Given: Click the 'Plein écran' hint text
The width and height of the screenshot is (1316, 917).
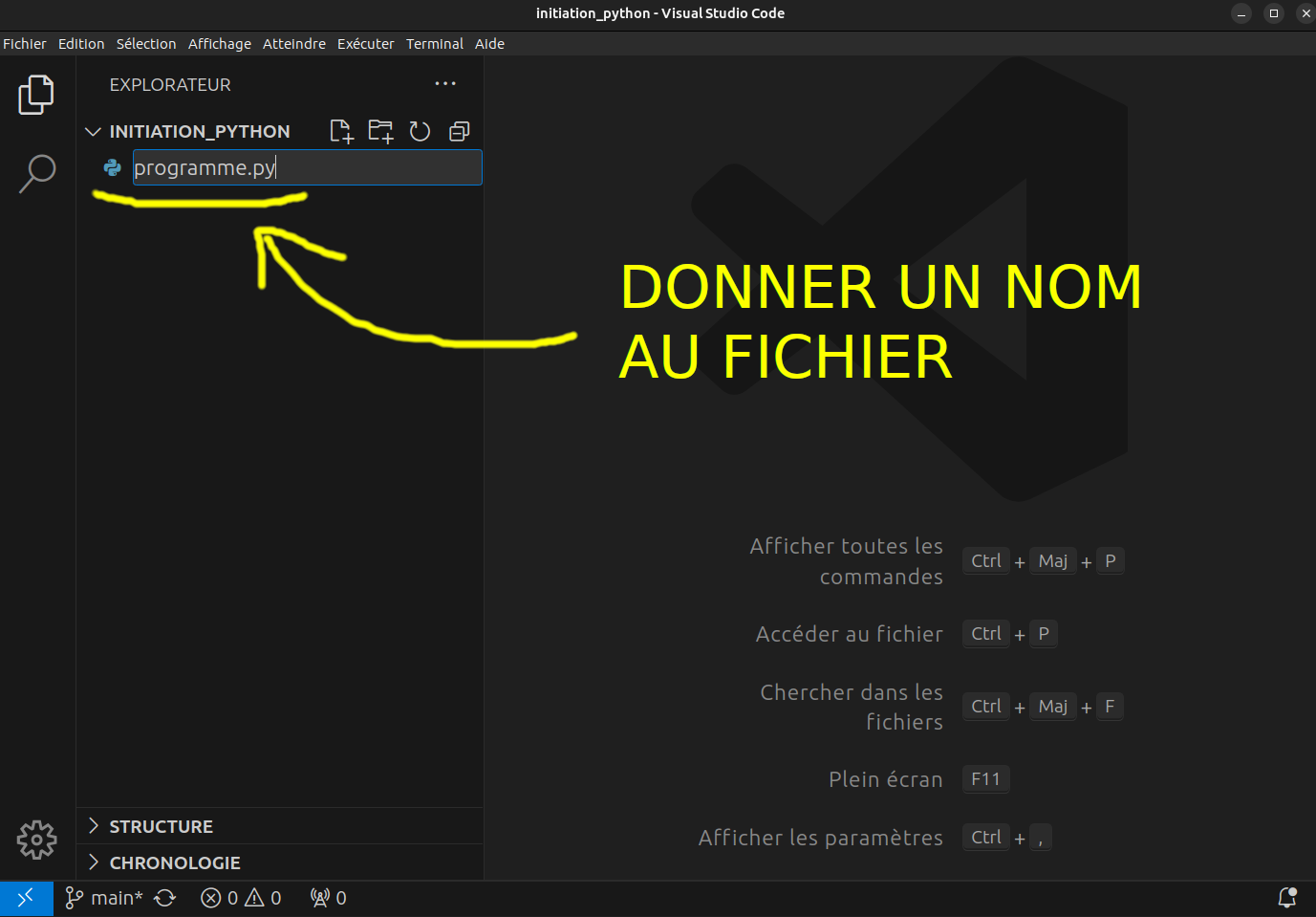Looking at the screenshot, I should click(x=886, y=779).
